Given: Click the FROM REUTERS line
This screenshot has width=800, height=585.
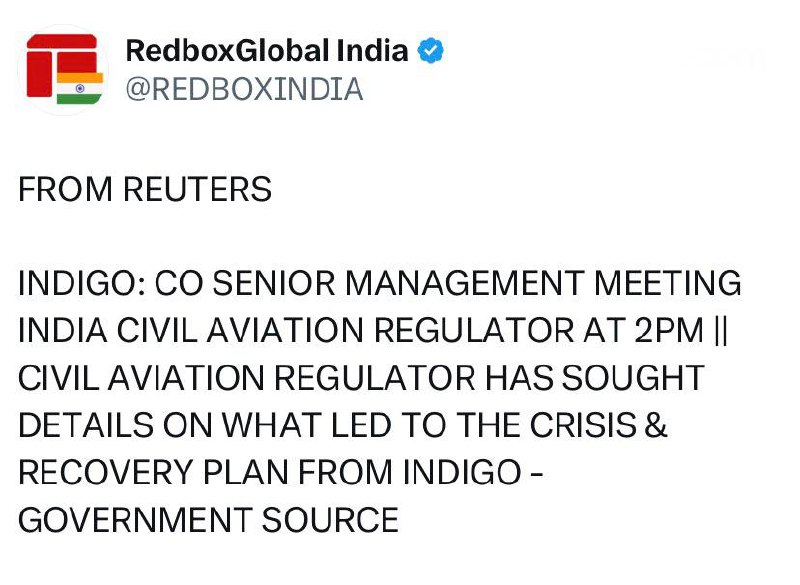Looking at the screenshot, I should [x=145, y=189].
